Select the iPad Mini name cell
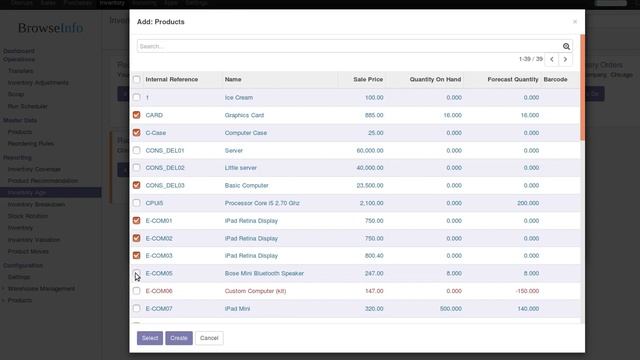This screenshot has width=640, height=360. coord(237,309)
